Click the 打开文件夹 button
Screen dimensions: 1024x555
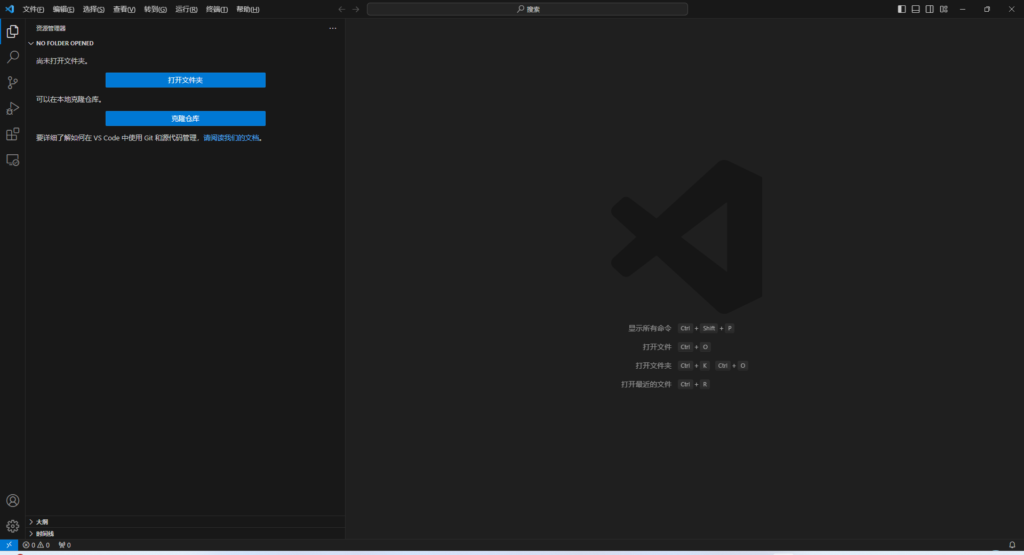pyautogui.click(x=185, y=80)
